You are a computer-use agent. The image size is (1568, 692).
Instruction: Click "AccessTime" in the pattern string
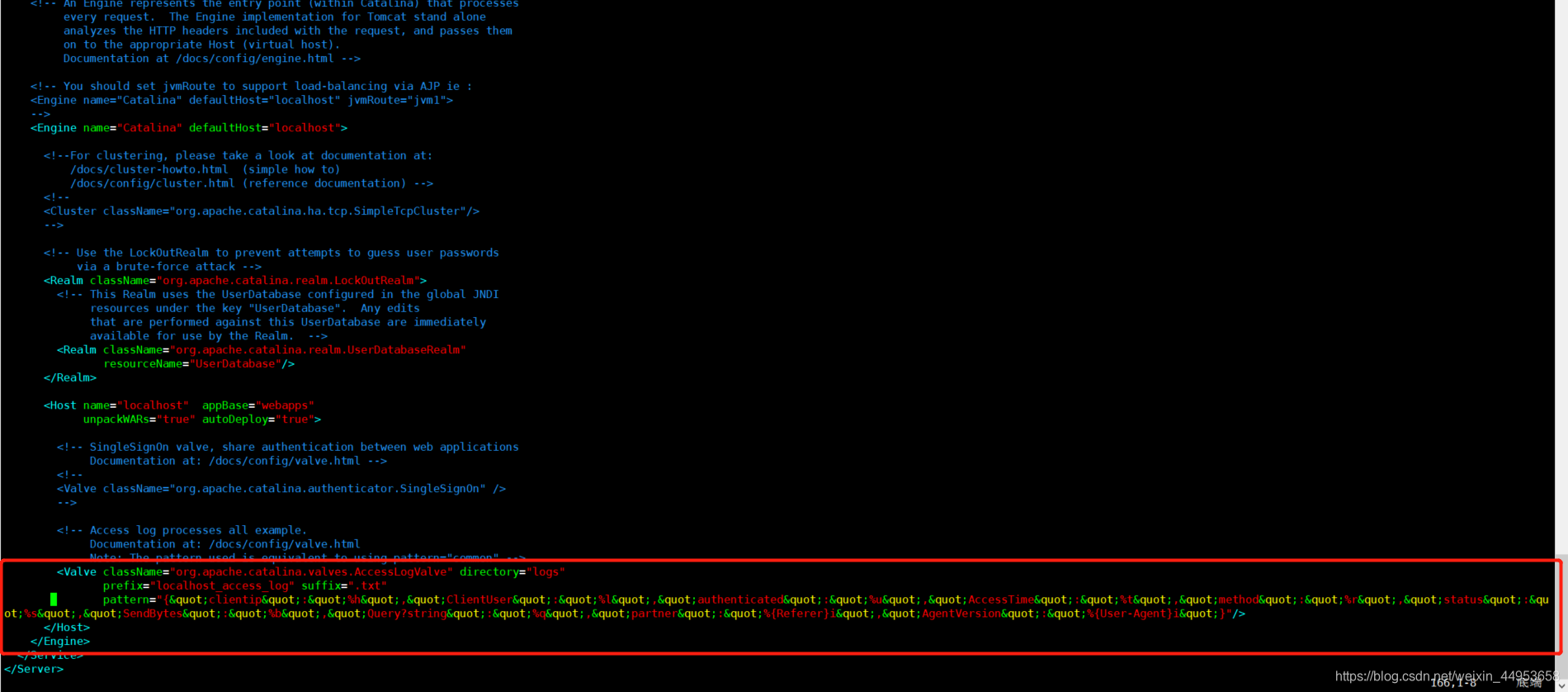point(1001,600)
